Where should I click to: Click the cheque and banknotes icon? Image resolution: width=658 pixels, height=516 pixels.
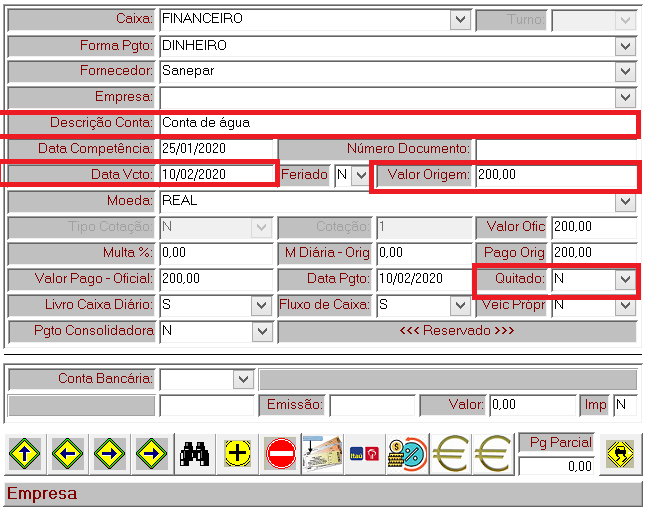pyautogui.click(x=323, y=454)
